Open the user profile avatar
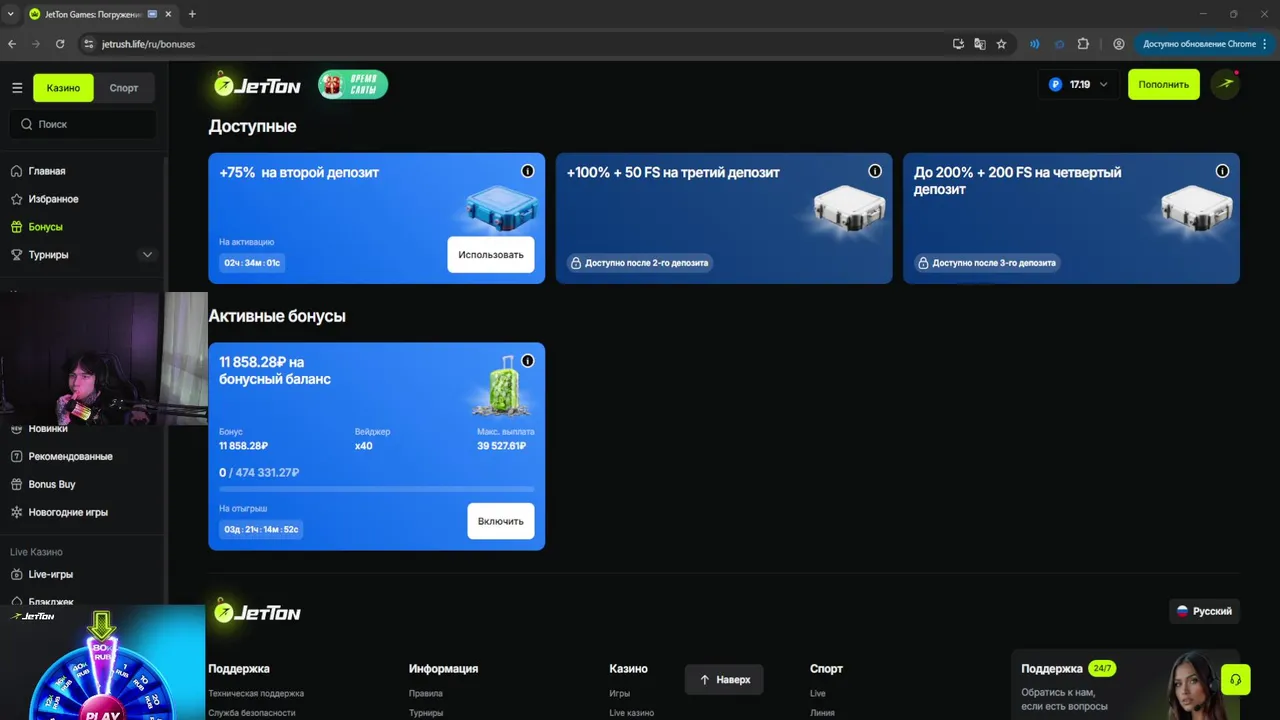1280x720 pixels. coord(1225,85)
